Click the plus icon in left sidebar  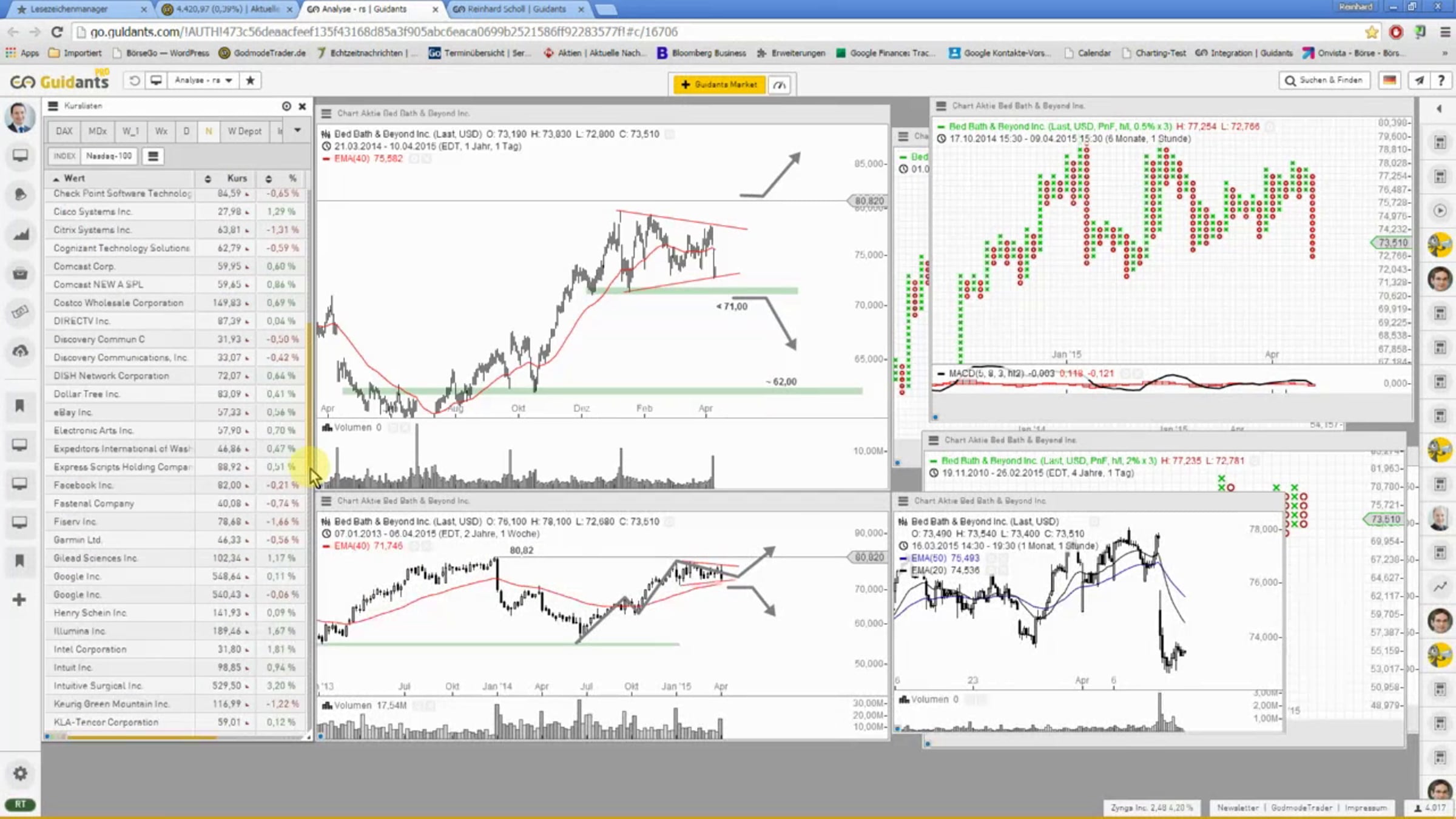tap(19, 599)
